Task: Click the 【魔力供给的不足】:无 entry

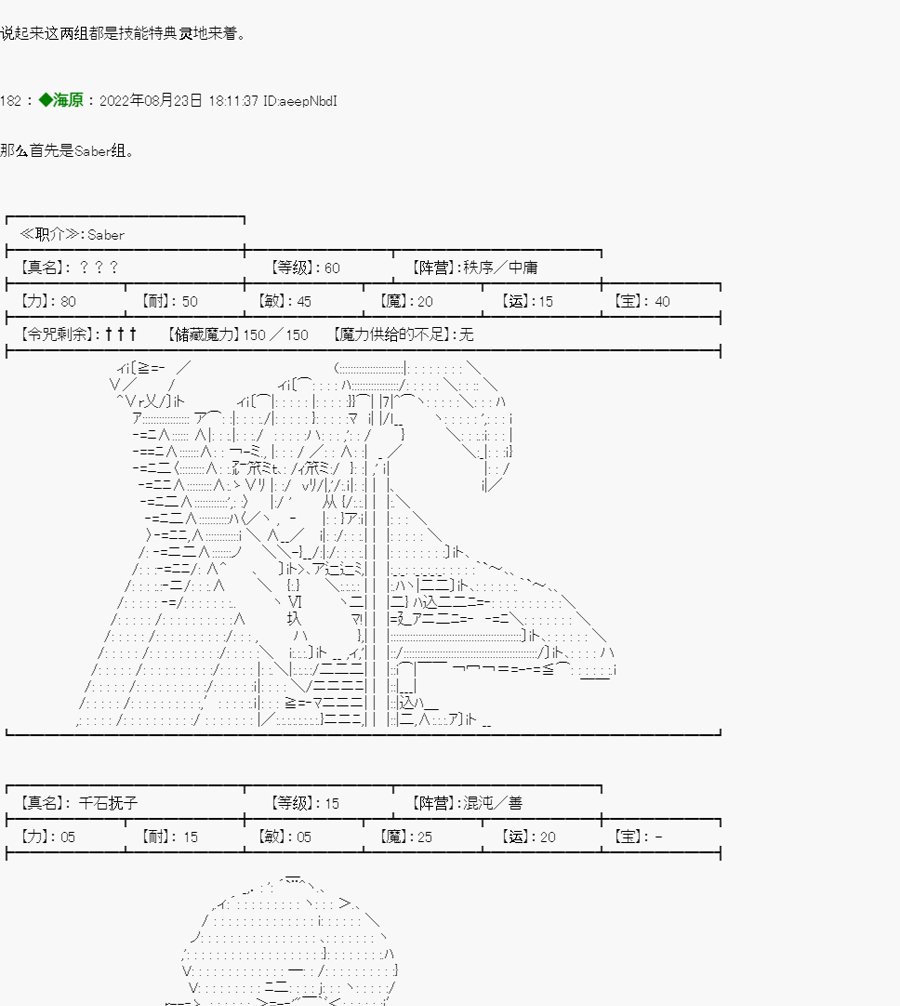Action: coord(403,334)
